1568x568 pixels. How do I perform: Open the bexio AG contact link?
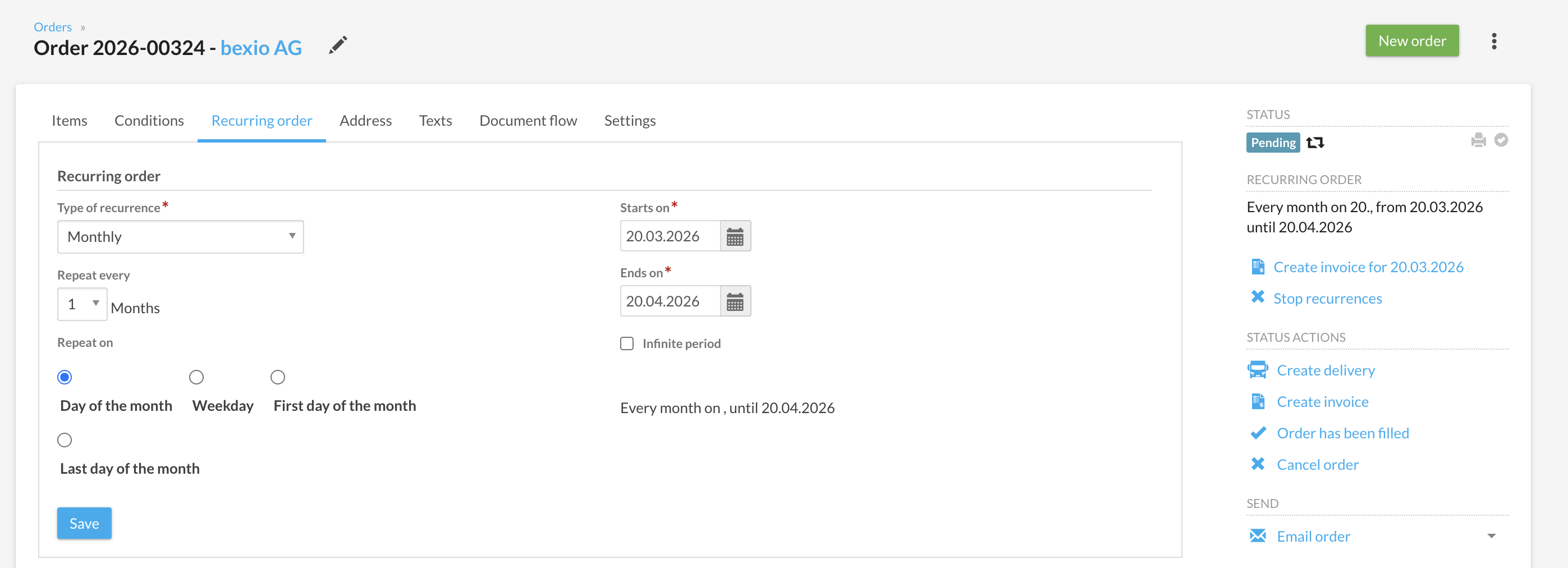[261, 48]
